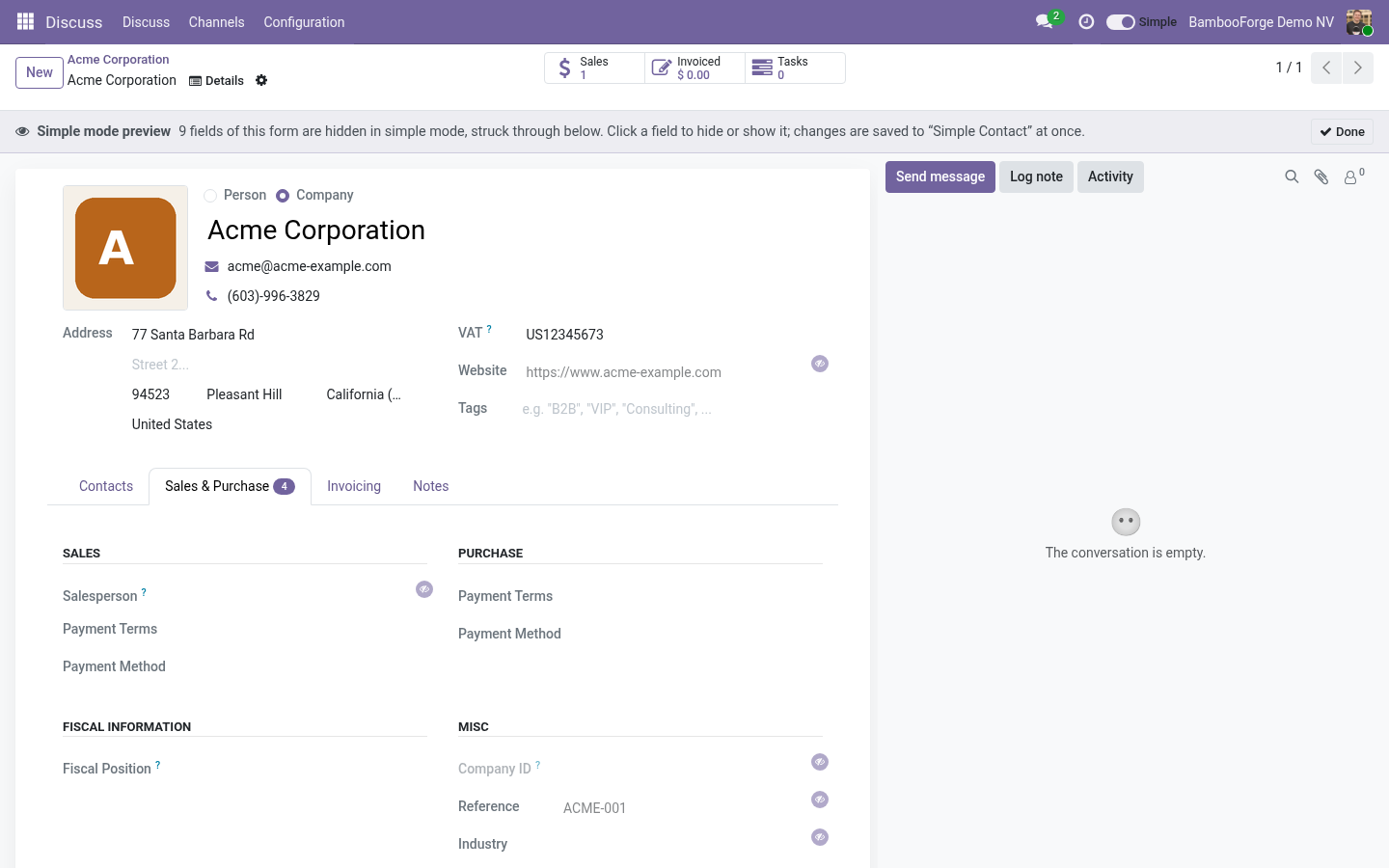The height and width of the screenshot is (868, 1389).
Task: Click the Acme Corporation avatar image
Action: coord(125,248)
